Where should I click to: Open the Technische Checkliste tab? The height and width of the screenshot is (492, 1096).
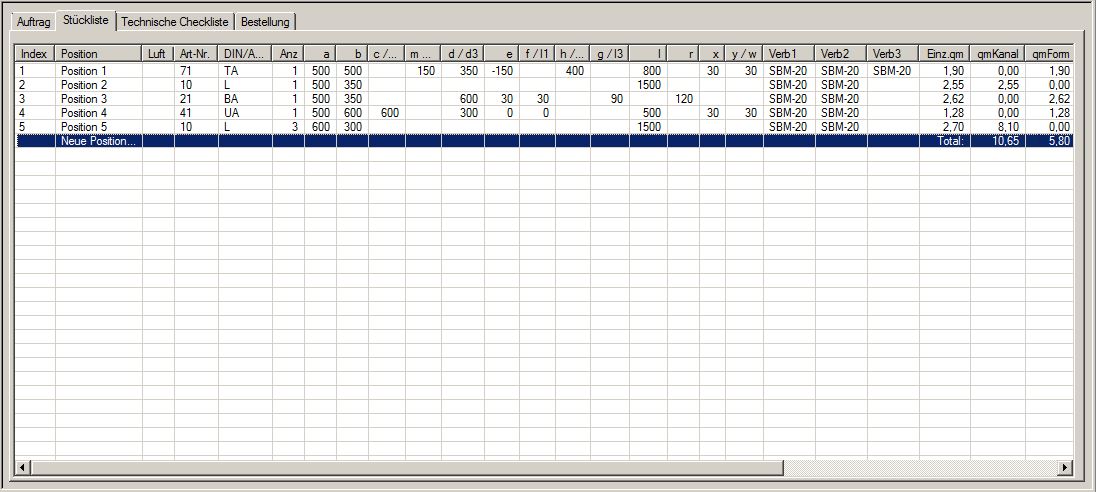click(175, 21)
